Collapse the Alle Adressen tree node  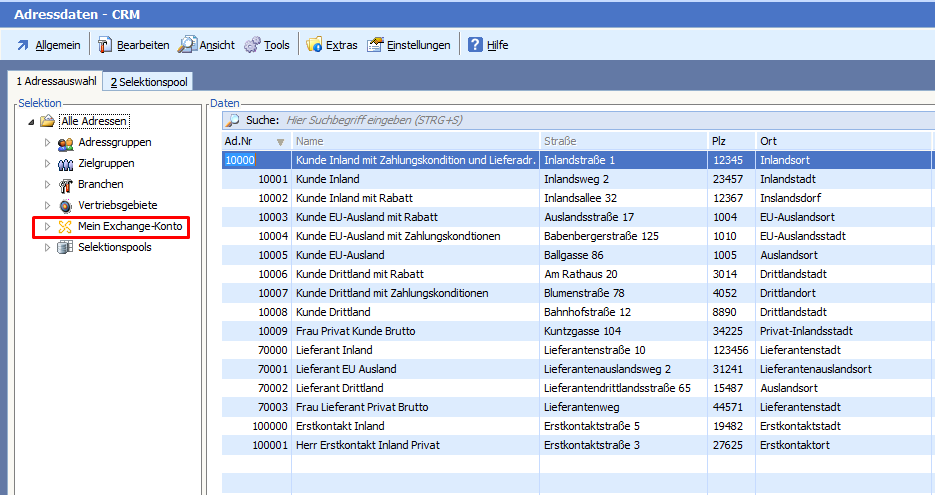(x=31, y=122)
